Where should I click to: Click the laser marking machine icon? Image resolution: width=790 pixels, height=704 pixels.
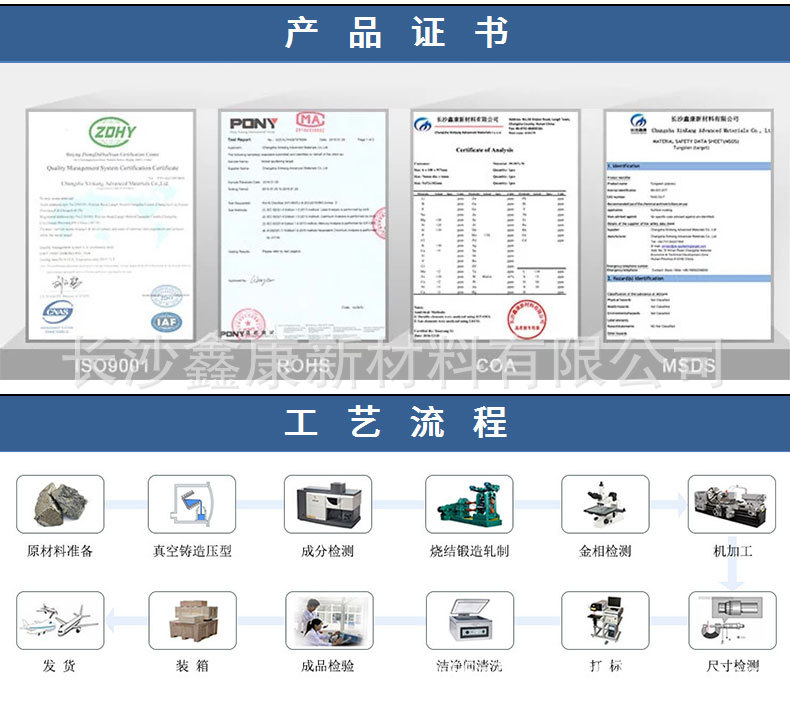point(605,620)
